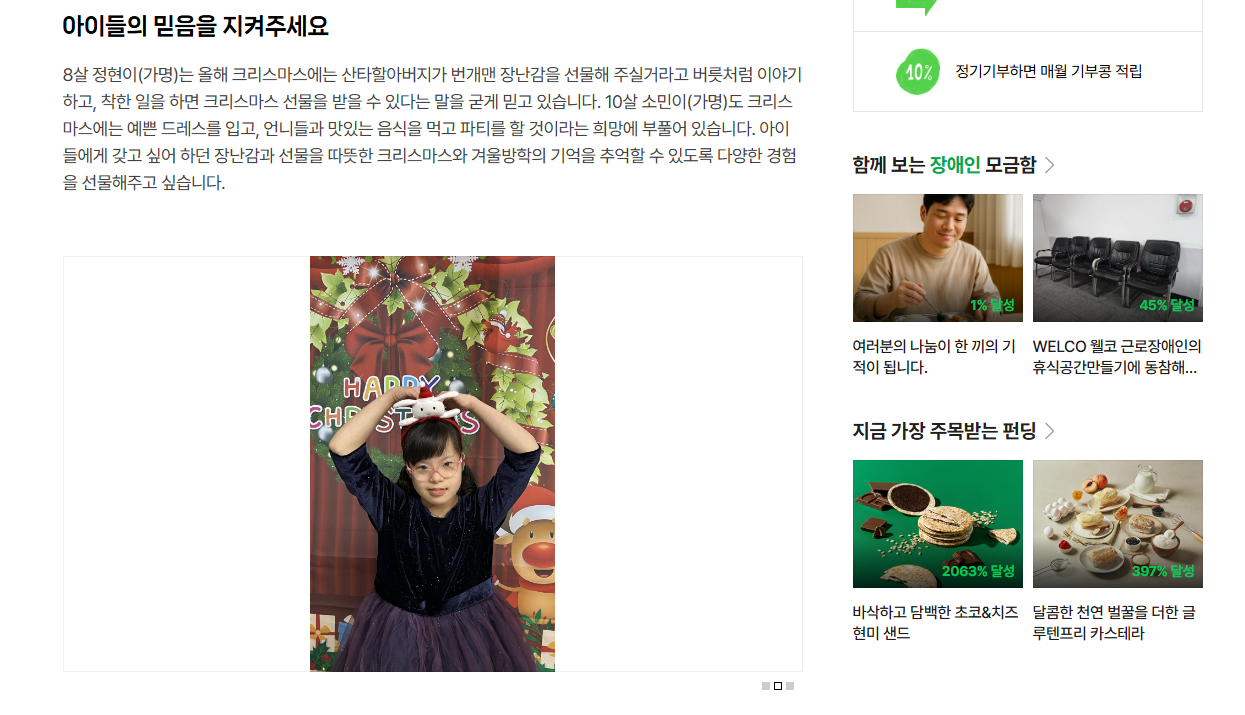Open 바삭하고 담백한 초코&치즈 현미 샌드 link
This screenshot has width=1245, height=715.
pos(935,622)
